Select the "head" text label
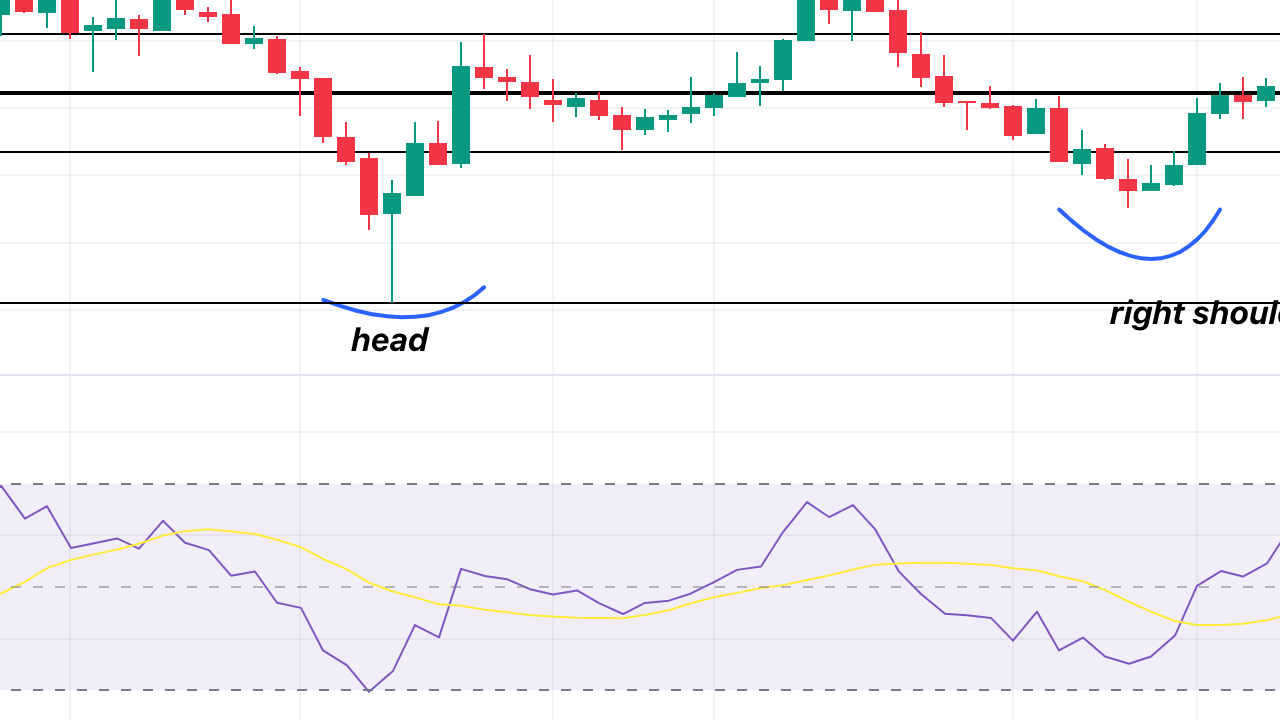This screenshot has width=1280, height=720. click(x=389, y=340)
